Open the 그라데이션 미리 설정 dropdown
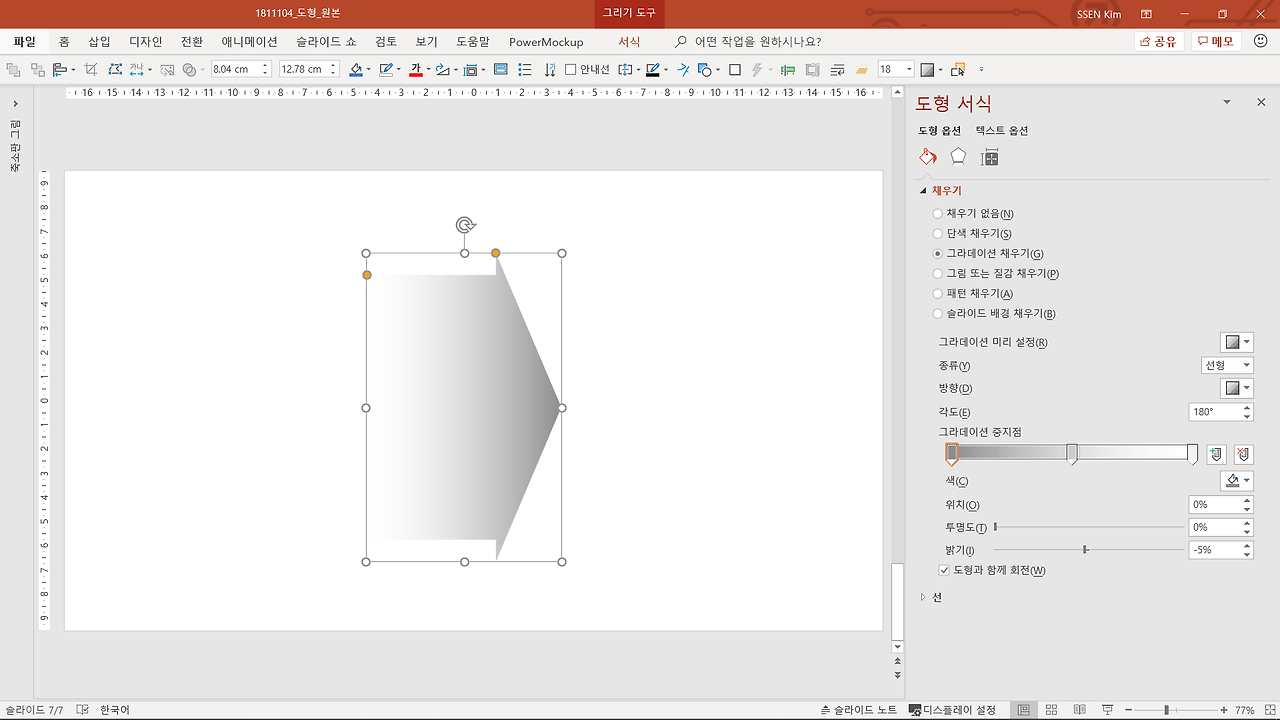The image size is (1280, 720). pyautogui.click(x=1236, y=342)
